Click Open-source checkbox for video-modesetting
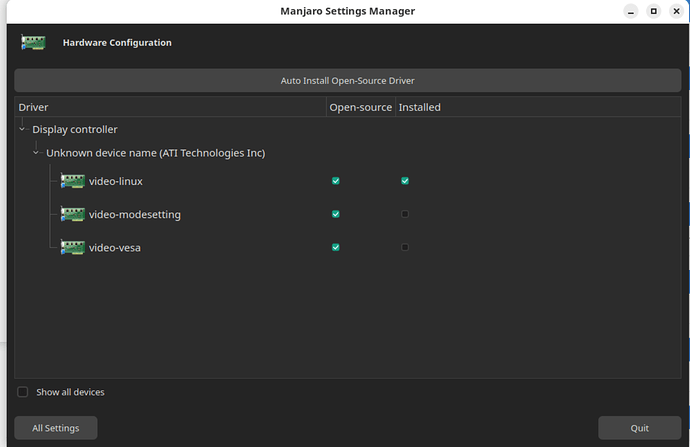The height and width of the screenshot is (447, 690). (x=336, y=214)
